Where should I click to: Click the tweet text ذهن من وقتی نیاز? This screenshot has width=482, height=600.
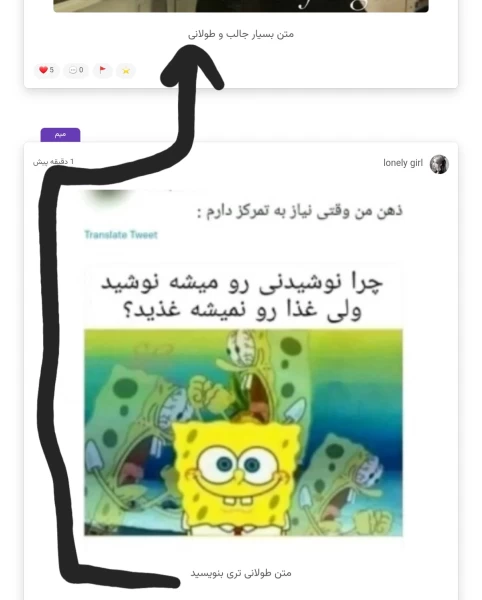coord(300,211)
